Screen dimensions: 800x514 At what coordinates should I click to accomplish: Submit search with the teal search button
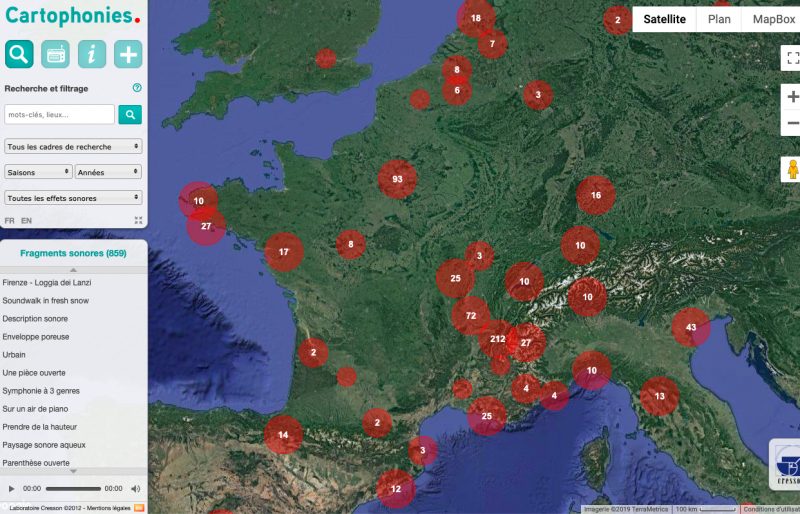[x=130, y=115]
